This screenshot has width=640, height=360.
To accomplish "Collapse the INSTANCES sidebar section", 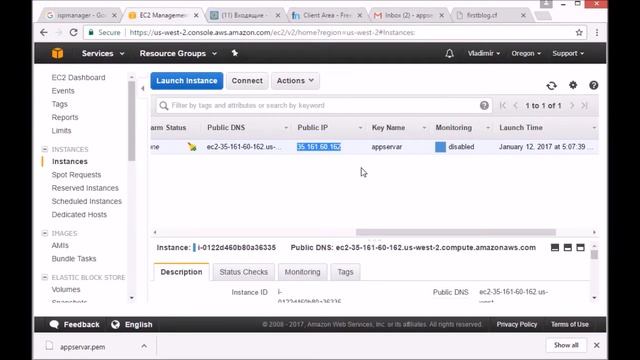I will click(x=44, y=149).
